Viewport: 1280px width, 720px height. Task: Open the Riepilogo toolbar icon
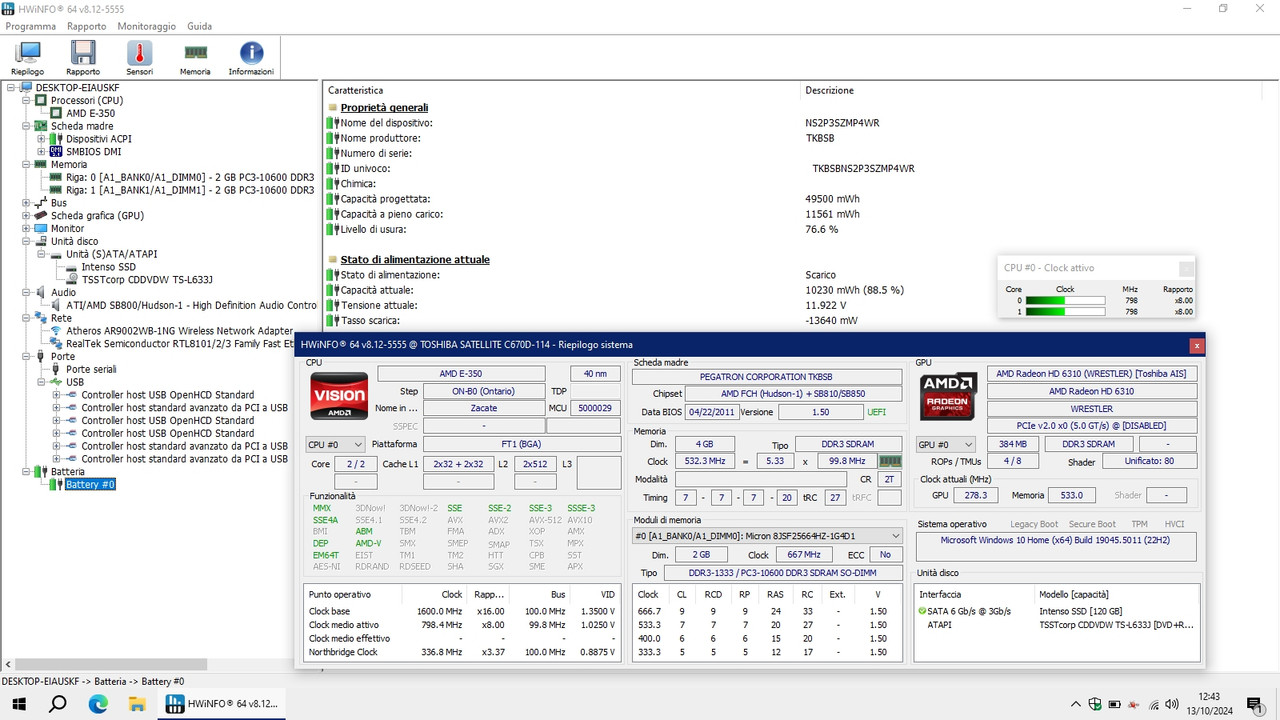coord(27,58)
